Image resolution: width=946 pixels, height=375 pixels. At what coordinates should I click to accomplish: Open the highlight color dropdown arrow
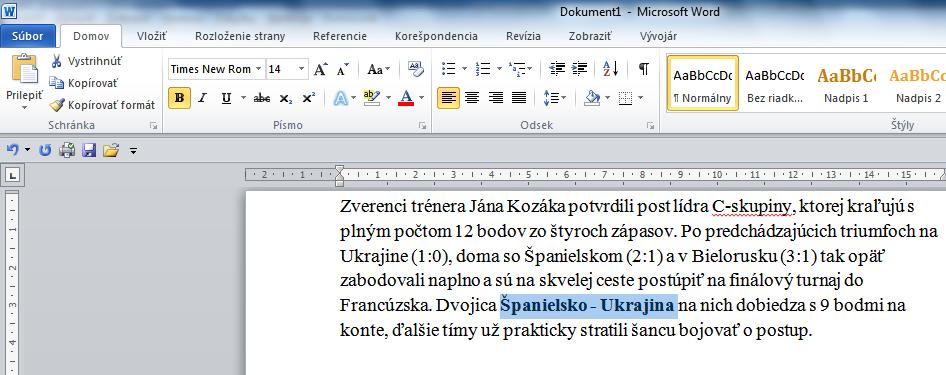(388, 98)
